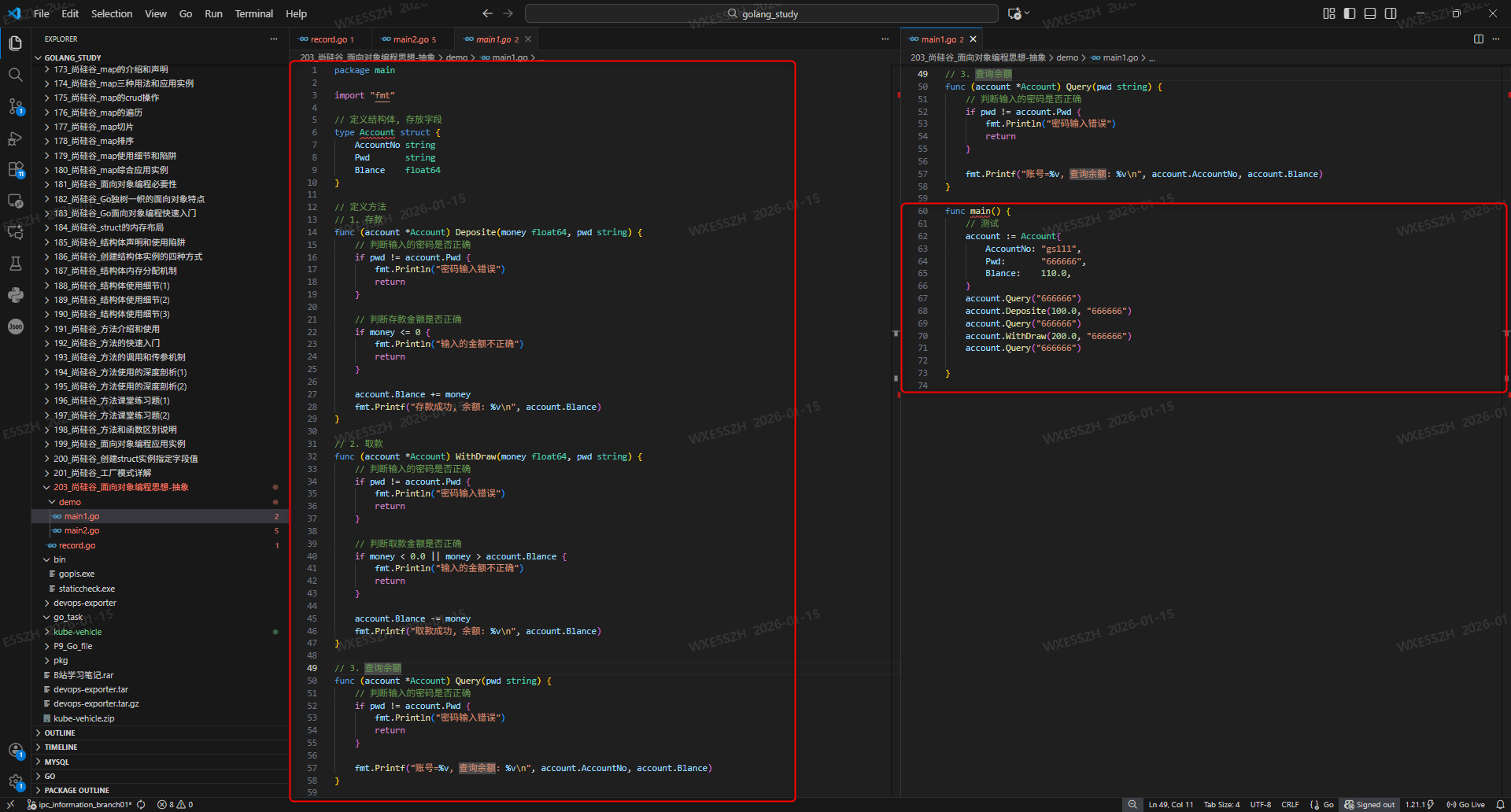This screenshot has height=812, width=1511.
Task: Open the Manage settings gear
Action: pos(15,781)
